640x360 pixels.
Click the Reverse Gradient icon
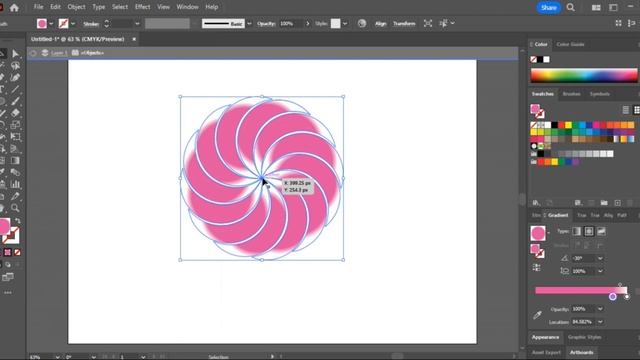point(536,268)
